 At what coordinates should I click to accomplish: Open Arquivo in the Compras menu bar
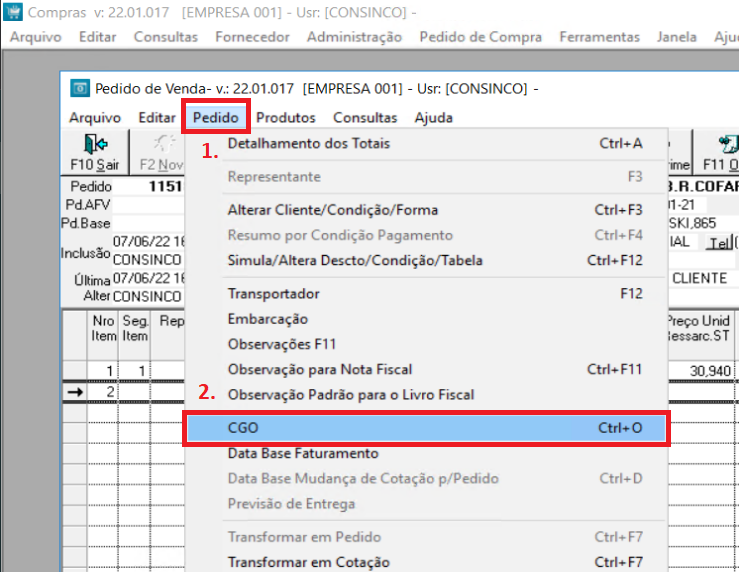(x=36, y=37)
